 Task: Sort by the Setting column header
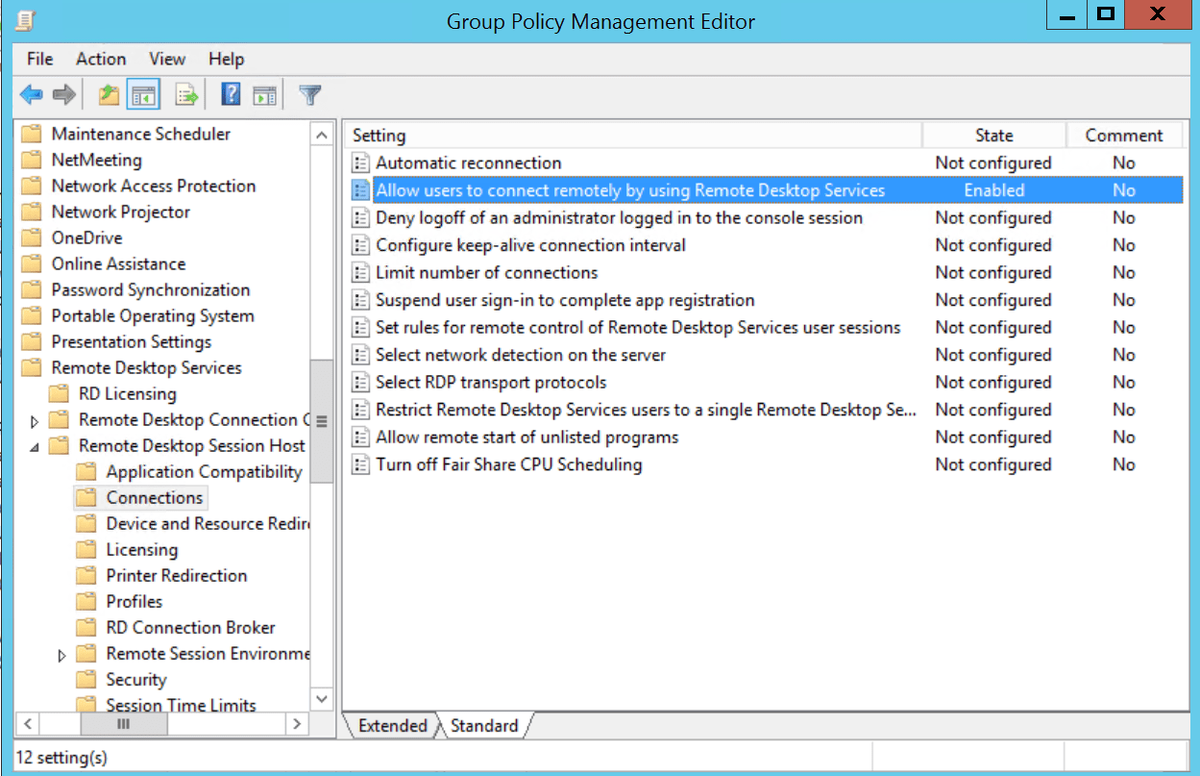coord(633,136)
